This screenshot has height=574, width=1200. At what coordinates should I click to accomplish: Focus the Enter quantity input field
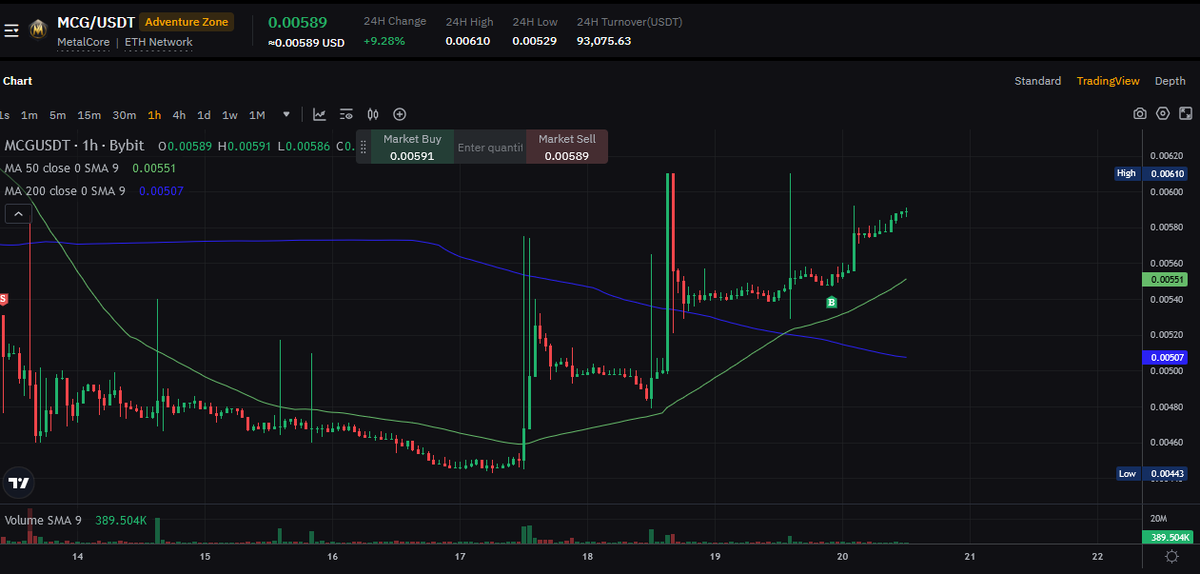pos(490,147)
